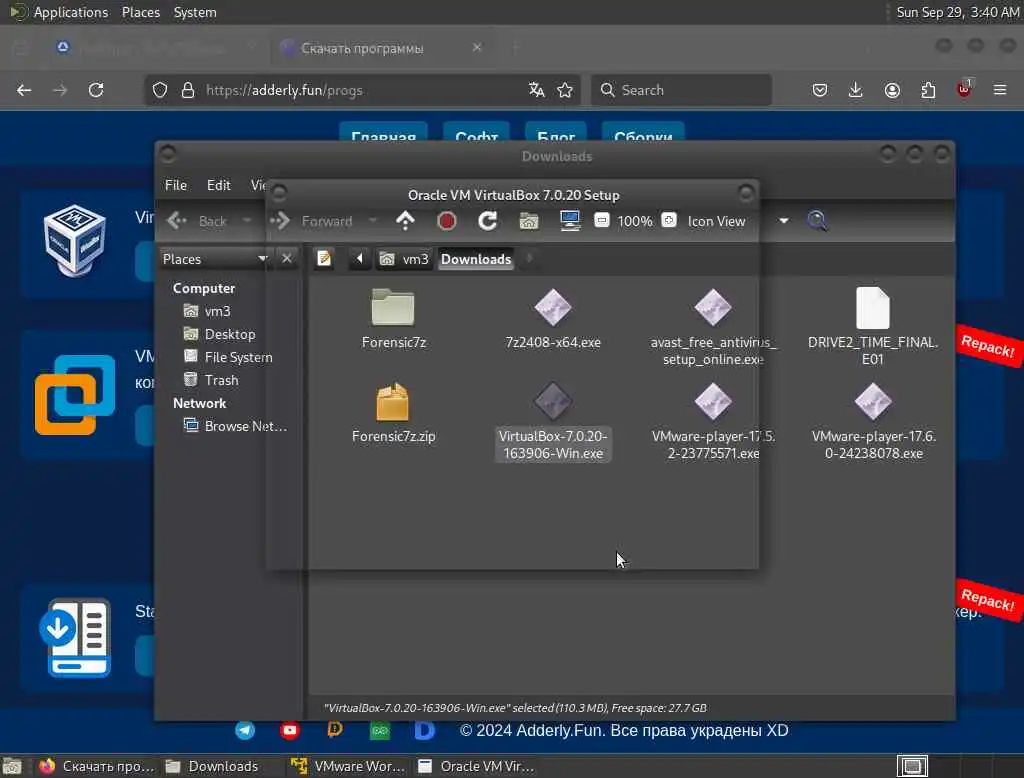The image size is (1024, 778).
Task: Click the zoom in icon right of 100%
Action: coord(669,220)
